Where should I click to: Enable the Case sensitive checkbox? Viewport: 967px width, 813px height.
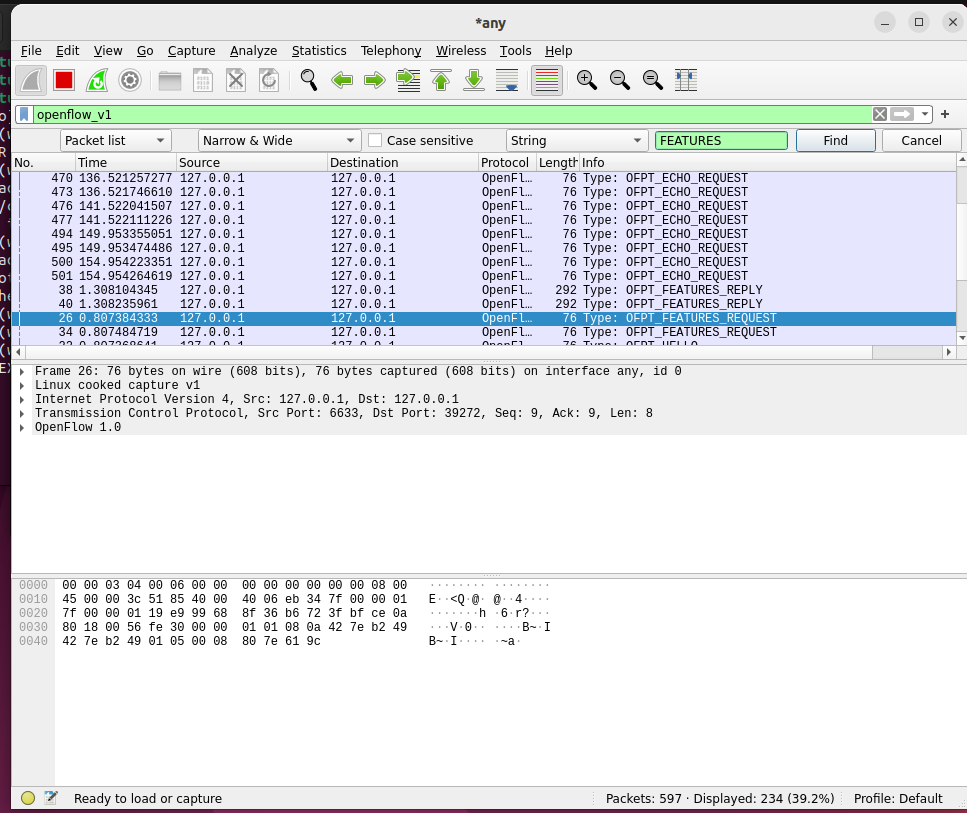(374, 141)
